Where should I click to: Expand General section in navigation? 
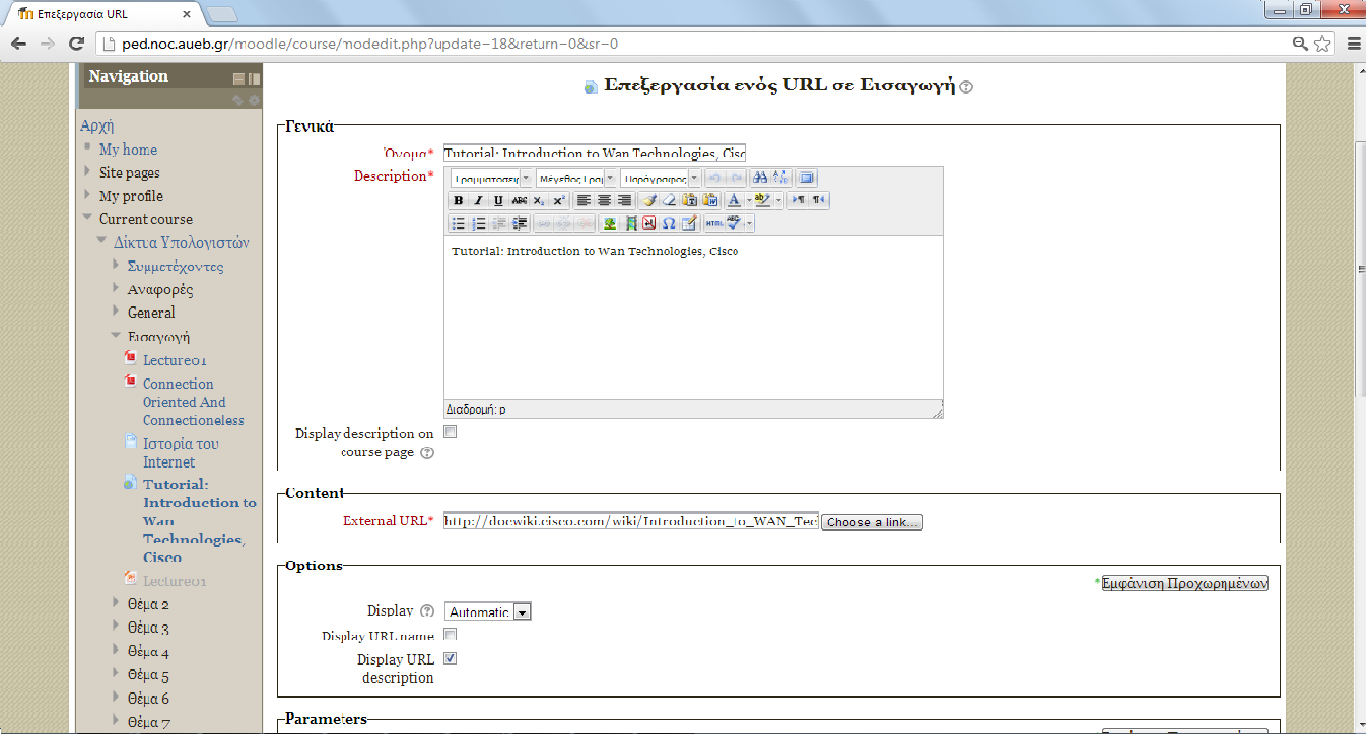[116, 311]
